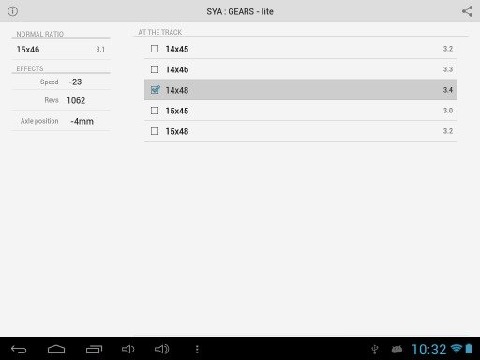
Task: Open the info icon in the title bar
Action: 13,11
